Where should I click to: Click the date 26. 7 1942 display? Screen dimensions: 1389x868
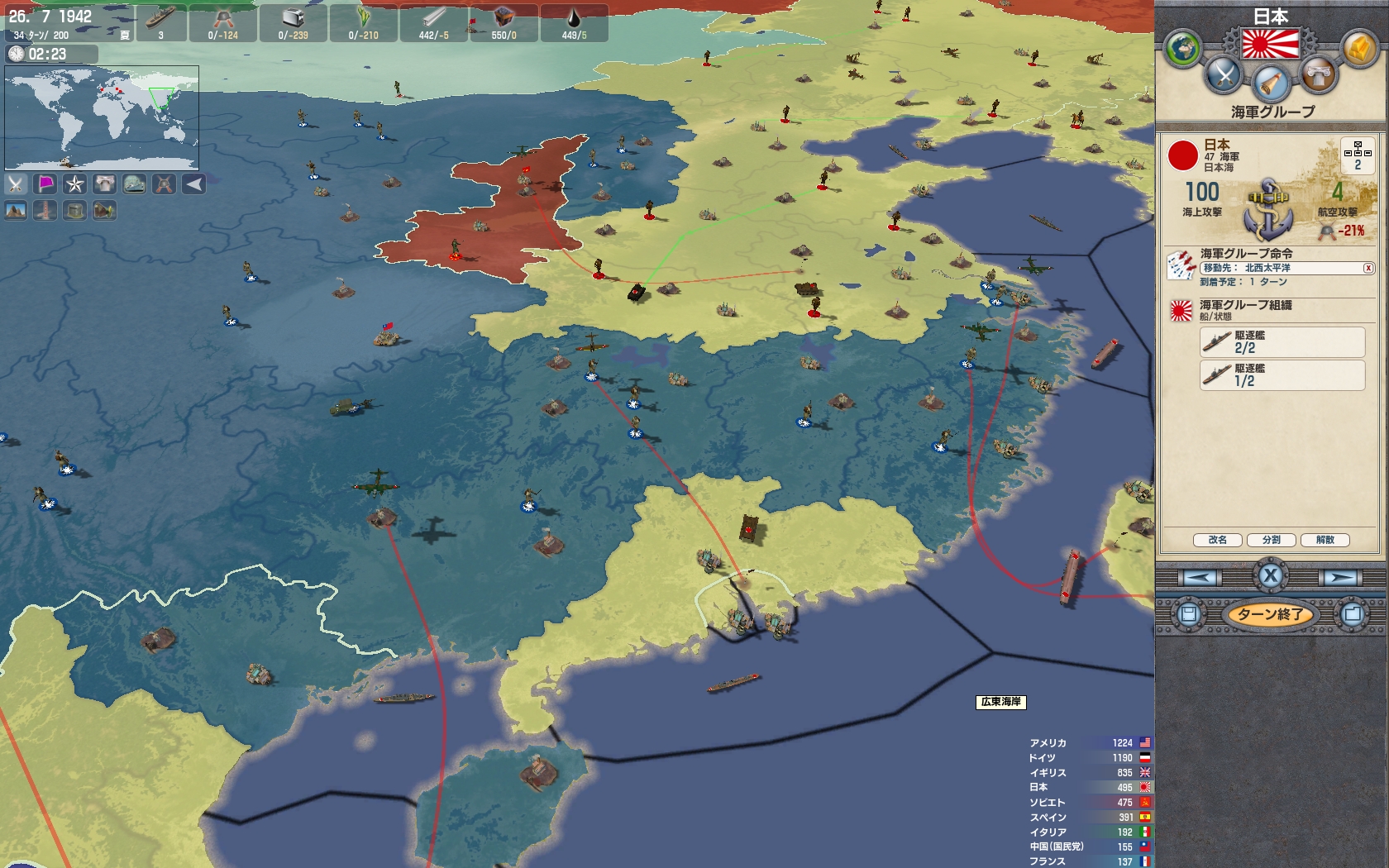(50, 17)
